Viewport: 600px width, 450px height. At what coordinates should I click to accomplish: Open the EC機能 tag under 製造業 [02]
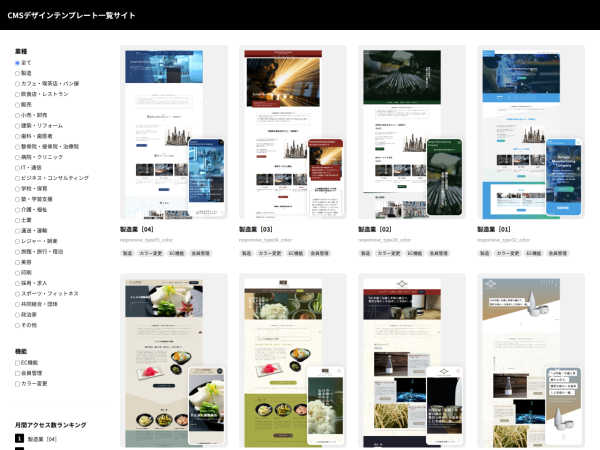click(x=415, y=253)
